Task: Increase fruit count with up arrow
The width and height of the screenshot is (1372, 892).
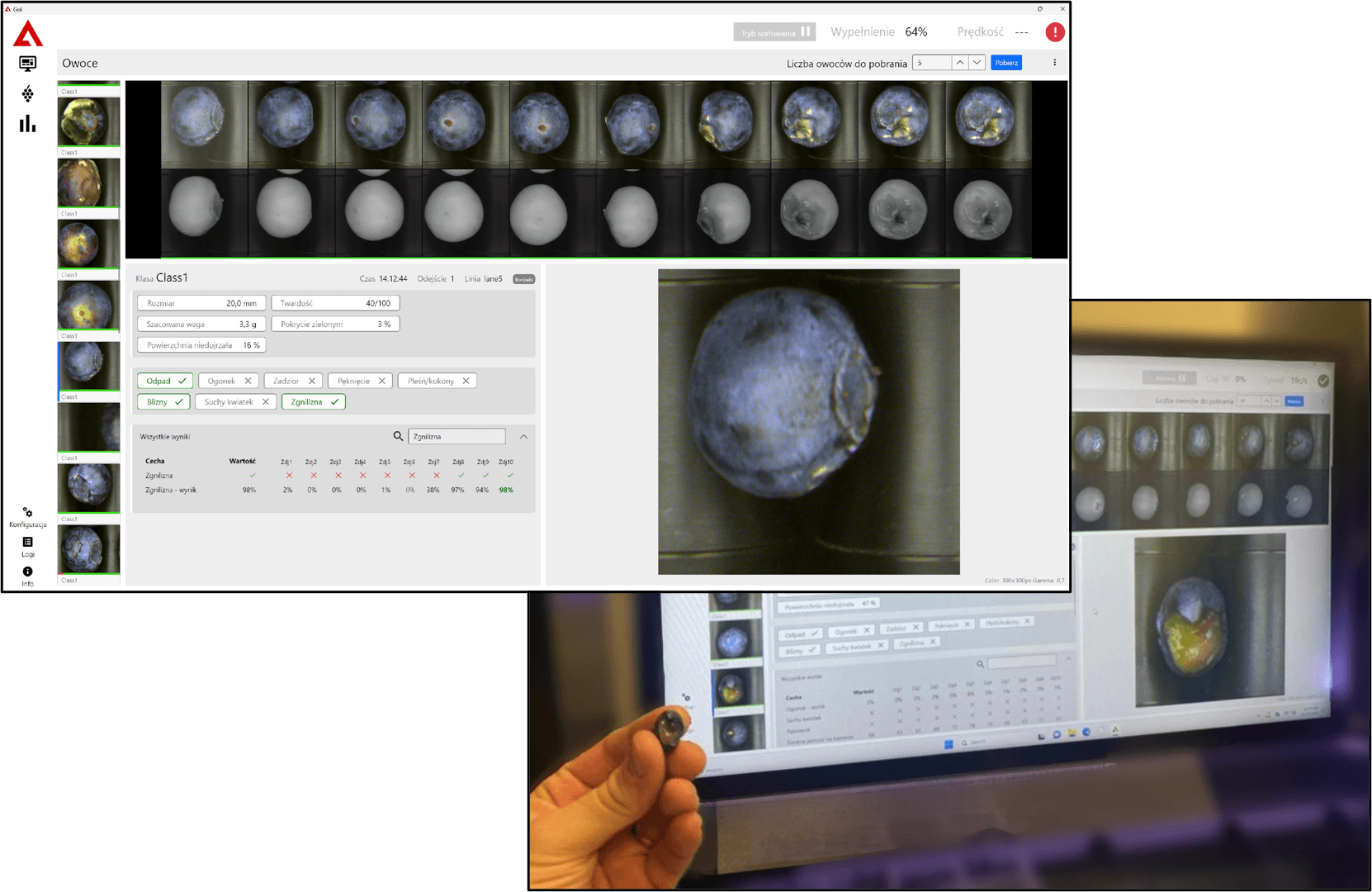Action: (959, 63)
